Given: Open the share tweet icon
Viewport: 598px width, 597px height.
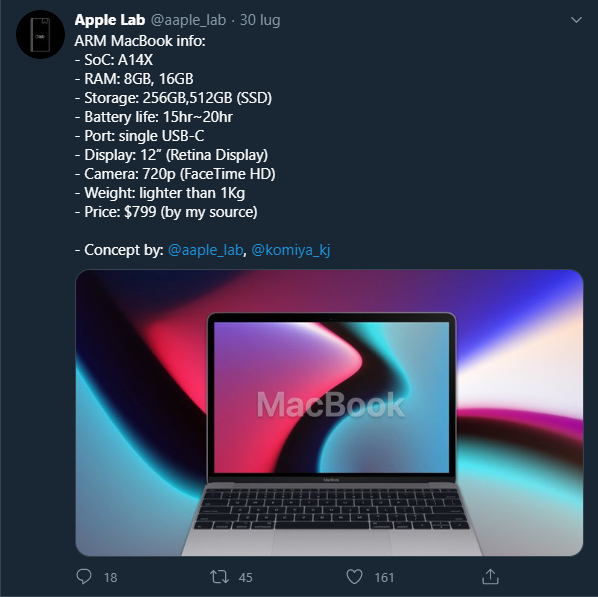Looking at the screenshot, I should (x=490, y=576).
